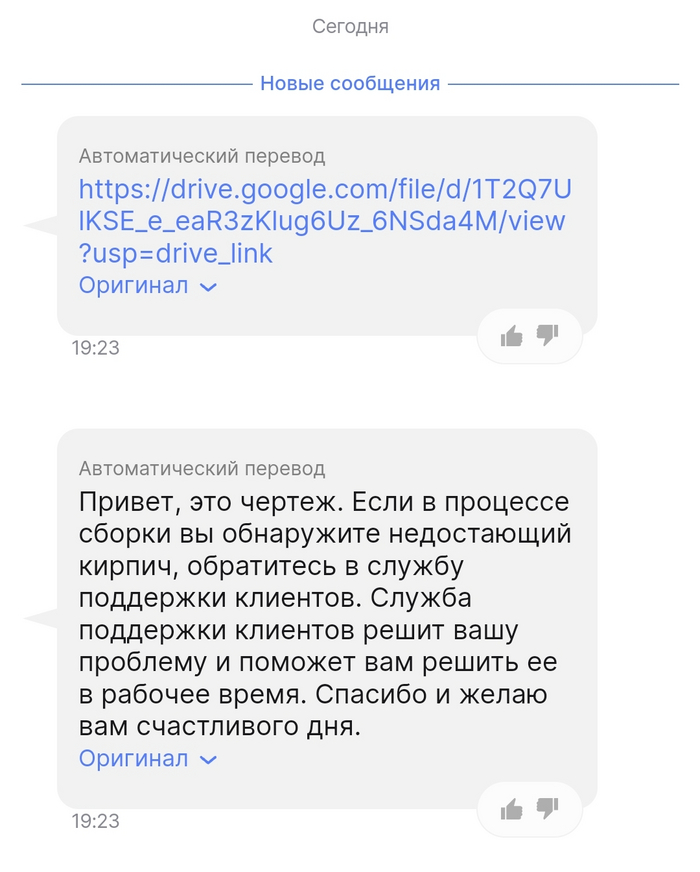
Task: Expand Оригинал under the Привет message
Action: (134, 759)
